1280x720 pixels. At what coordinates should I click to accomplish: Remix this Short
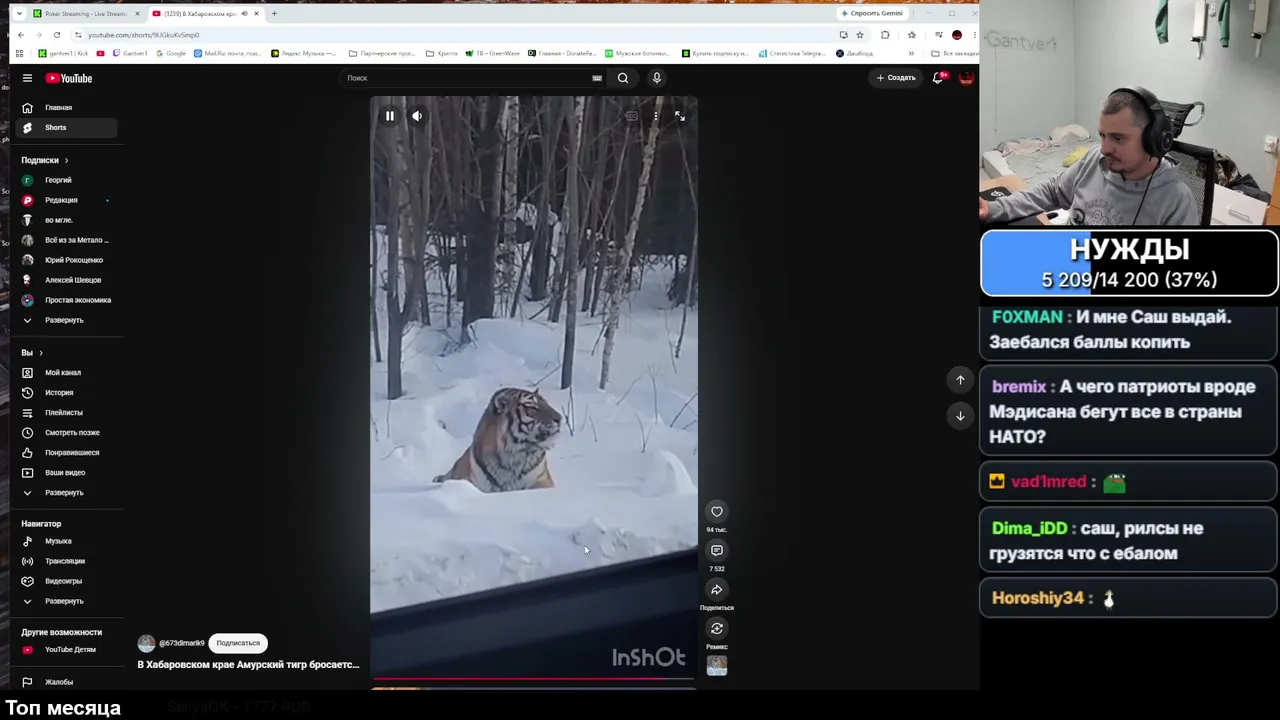tap(717, 629)
